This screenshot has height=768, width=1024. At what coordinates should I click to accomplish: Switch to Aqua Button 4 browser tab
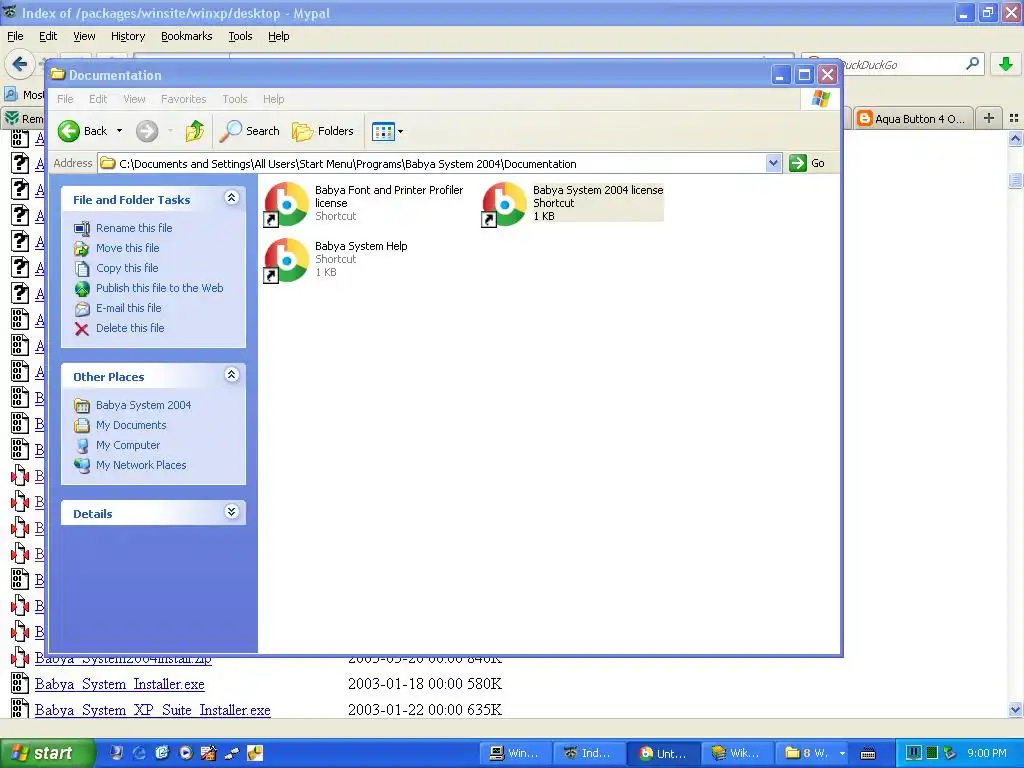point(912,119)
